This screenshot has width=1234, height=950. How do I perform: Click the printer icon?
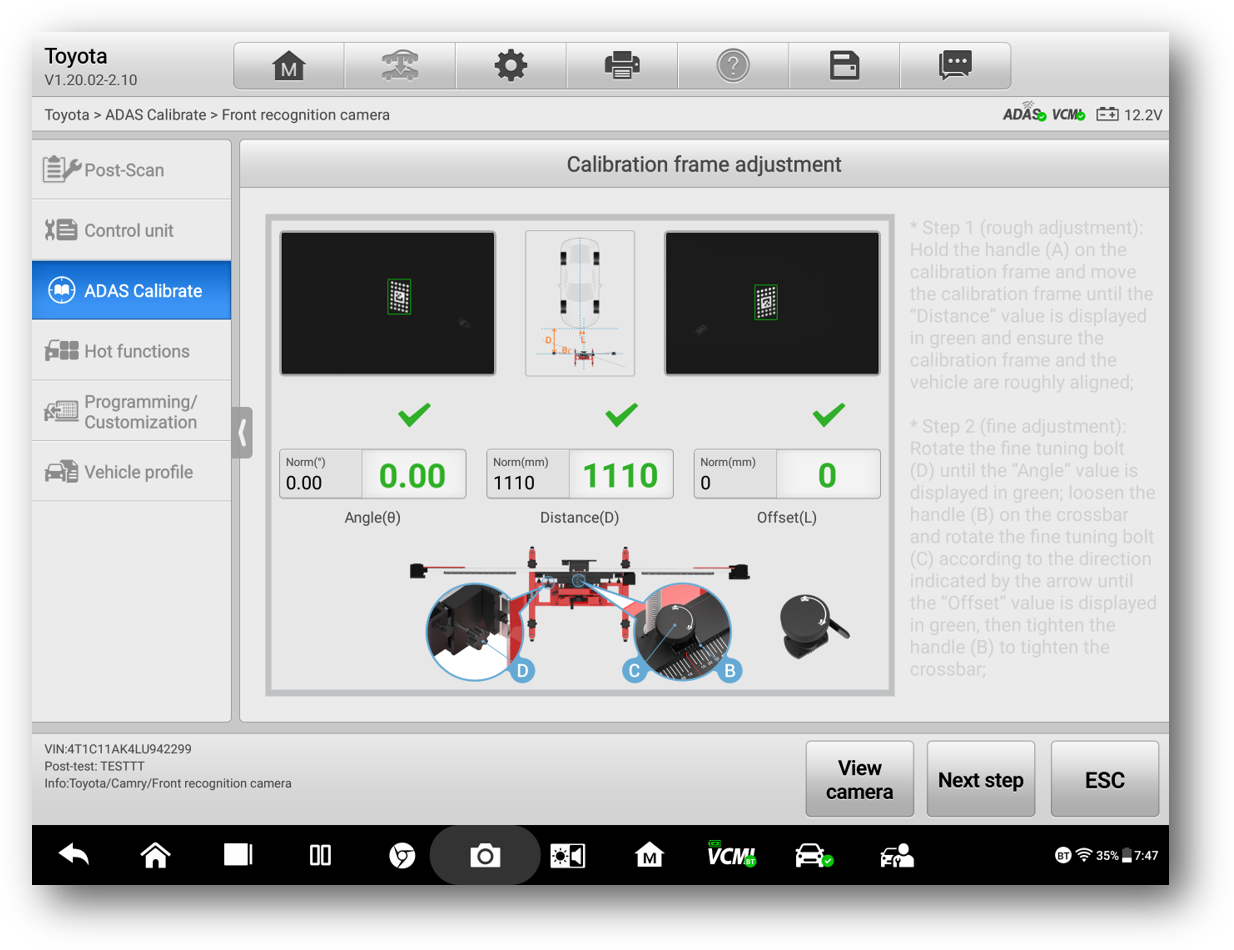coord(622,66)
